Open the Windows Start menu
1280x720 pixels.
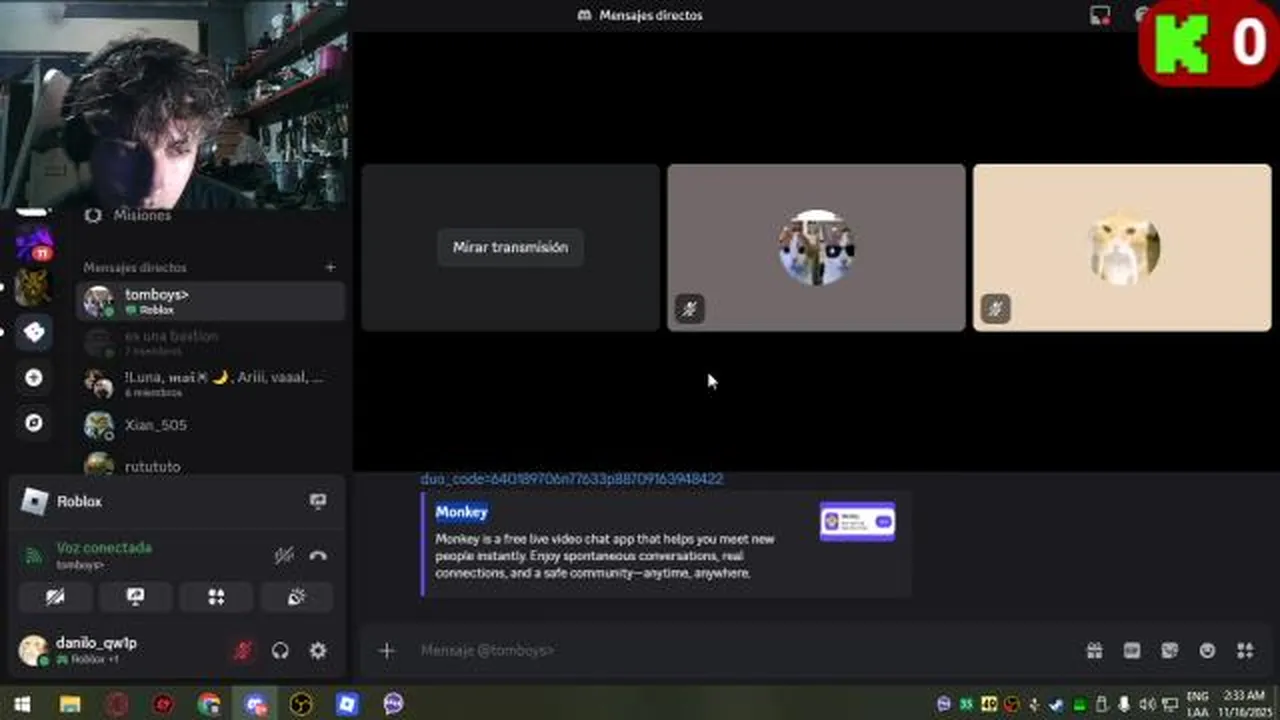pos(22,704)
